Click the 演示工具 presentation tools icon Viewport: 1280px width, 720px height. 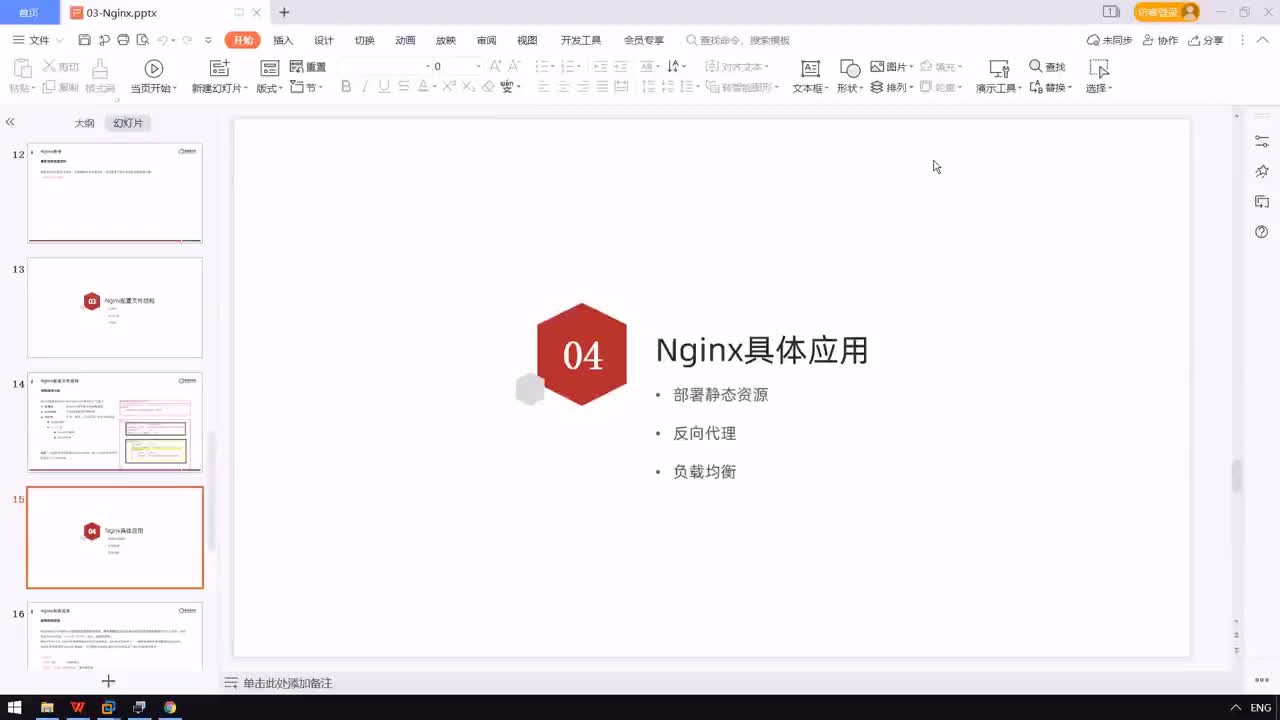coord(998,68)
